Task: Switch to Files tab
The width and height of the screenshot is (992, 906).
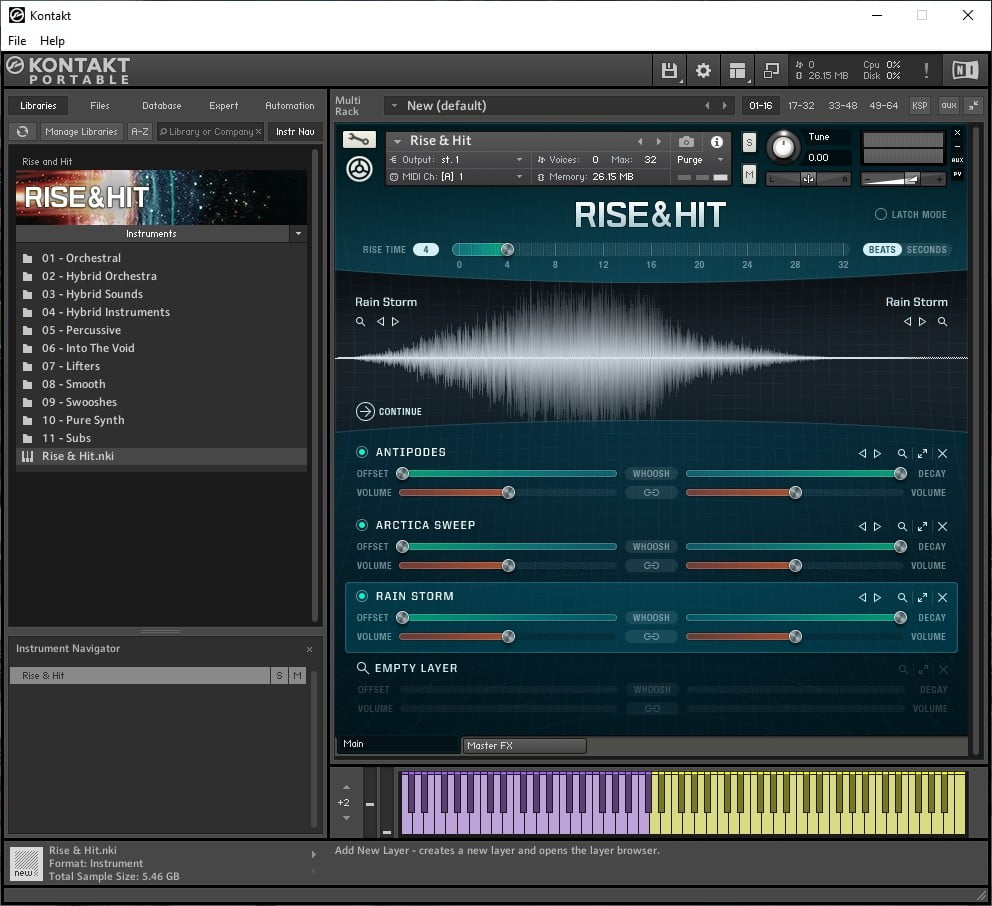Action: pyautogui.click(x=100, y=106)
